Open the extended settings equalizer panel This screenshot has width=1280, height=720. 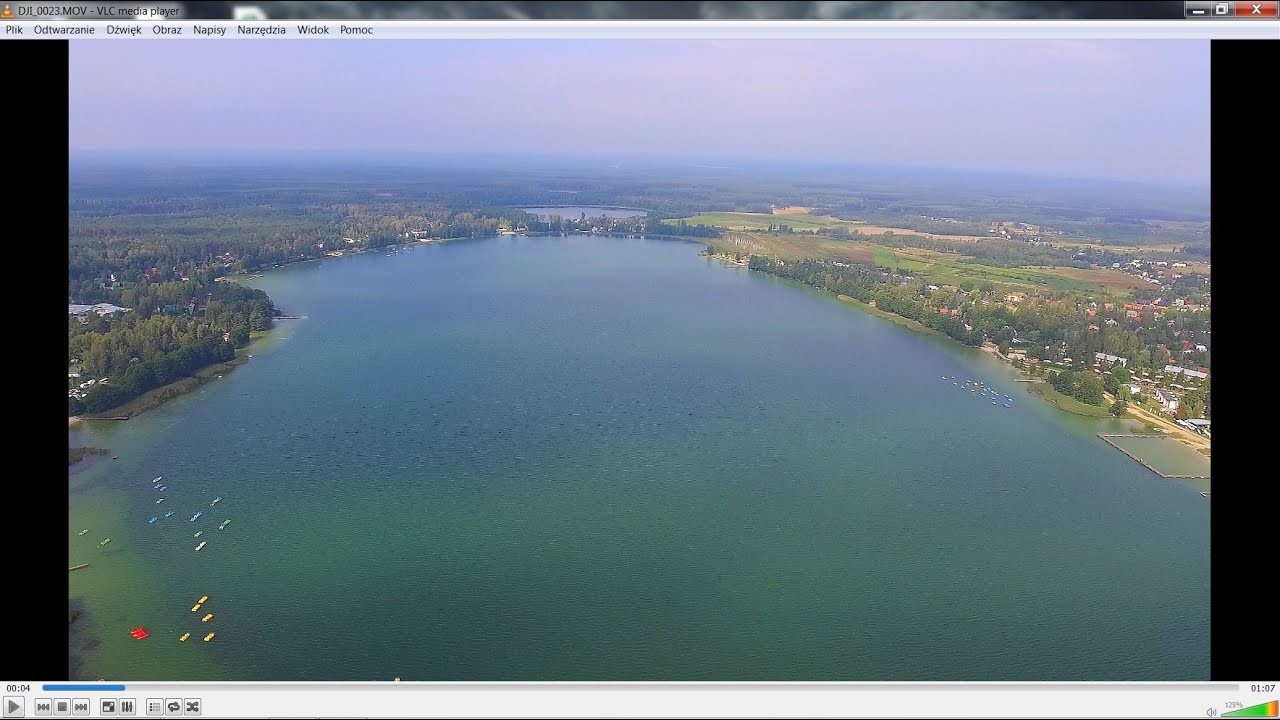tap(127, 707)
